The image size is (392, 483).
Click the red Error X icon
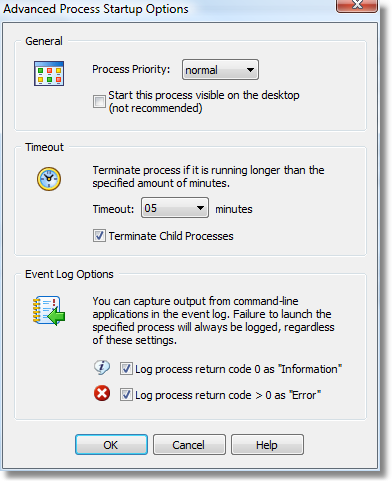pos(102,393)
